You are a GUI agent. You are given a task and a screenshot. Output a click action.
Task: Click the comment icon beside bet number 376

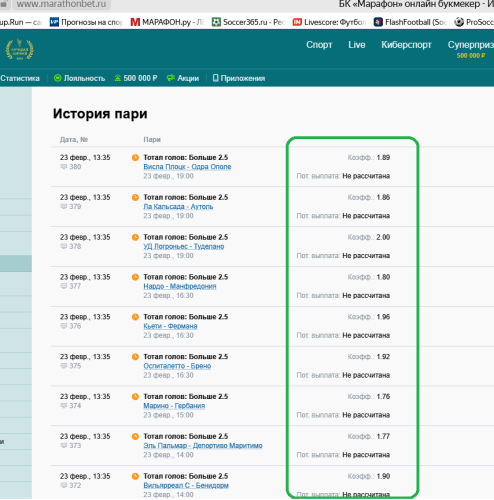pyautogui.click(x=64, y=326)
